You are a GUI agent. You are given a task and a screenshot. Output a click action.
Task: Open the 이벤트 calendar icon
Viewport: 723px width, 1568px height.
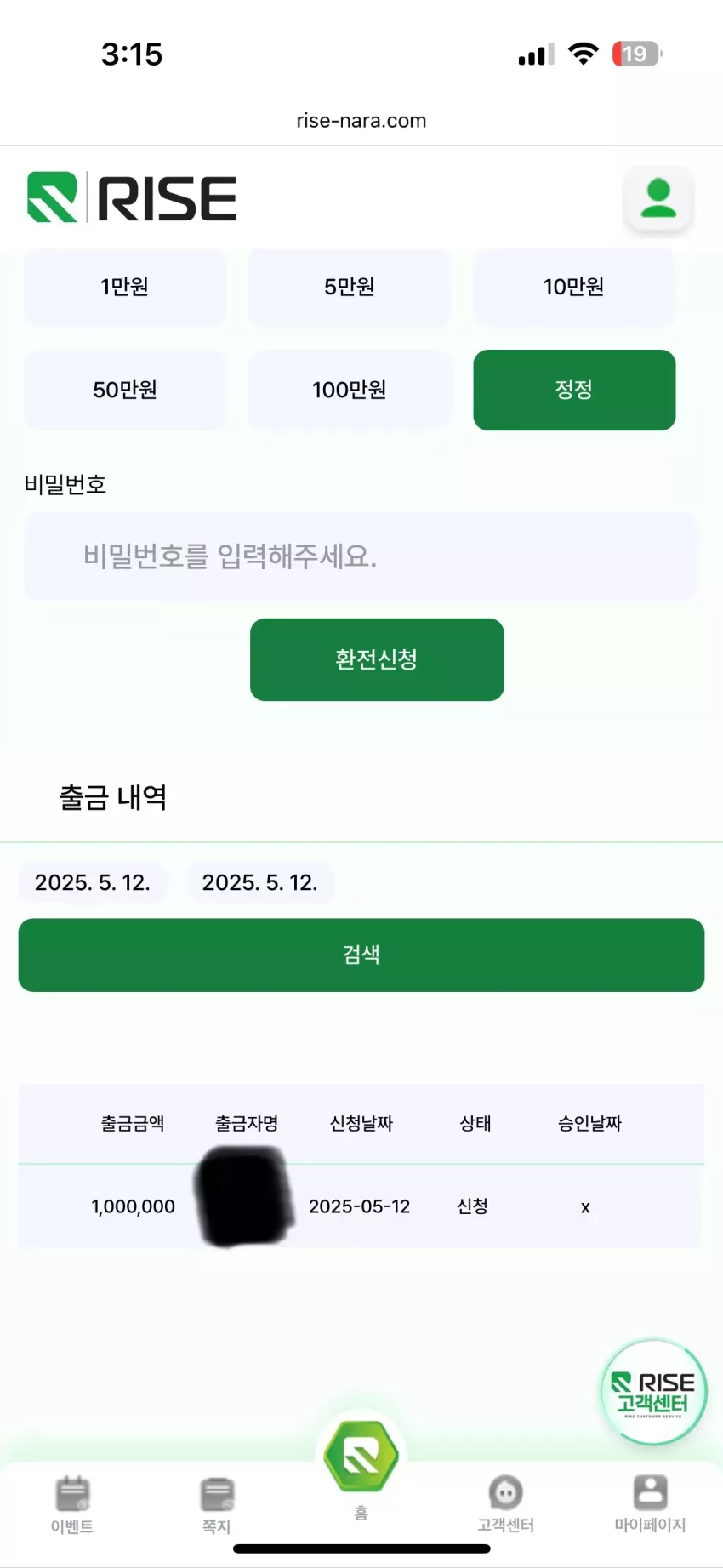coord(72,1492)
